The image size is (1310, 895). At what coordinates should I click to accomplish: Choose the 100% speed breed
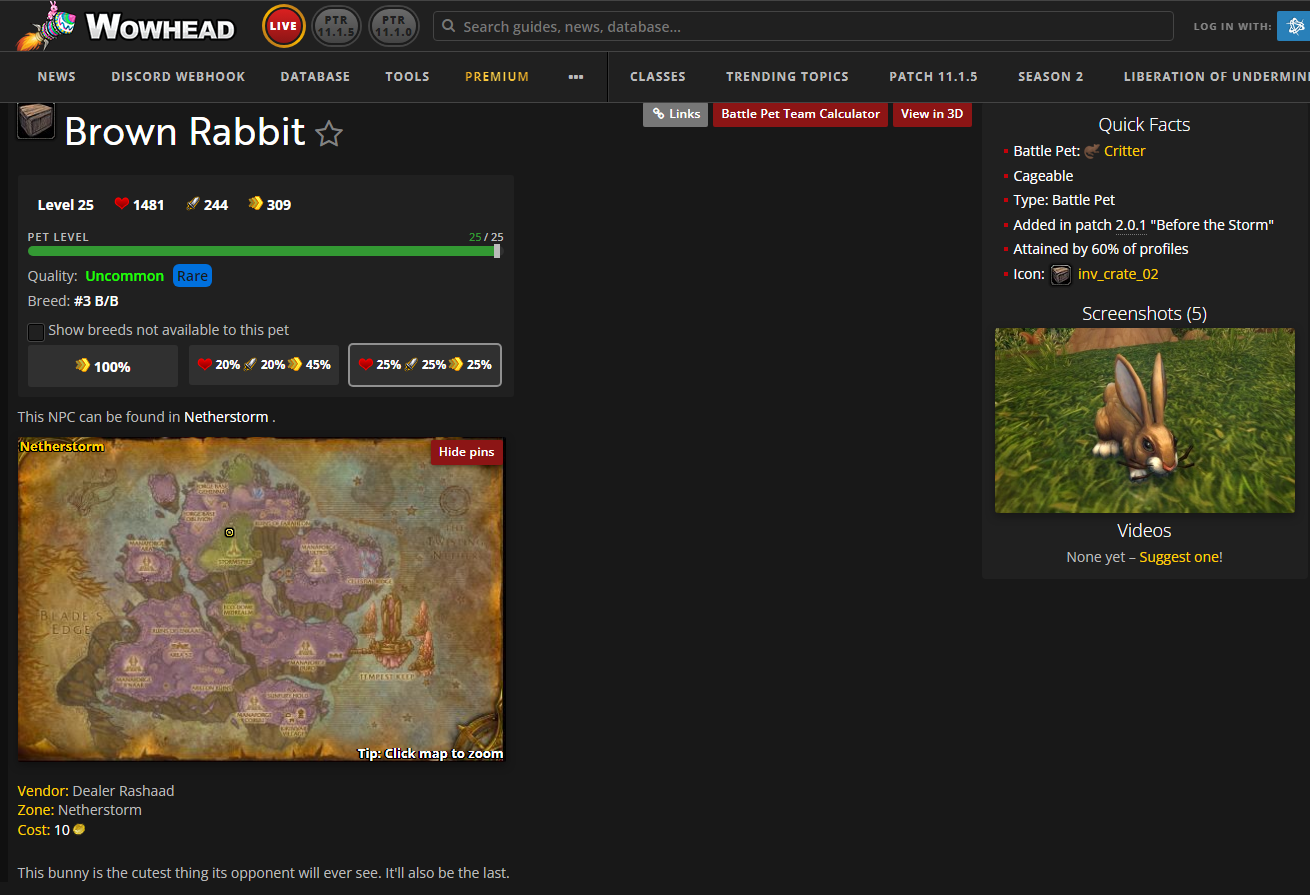point(103,366)
